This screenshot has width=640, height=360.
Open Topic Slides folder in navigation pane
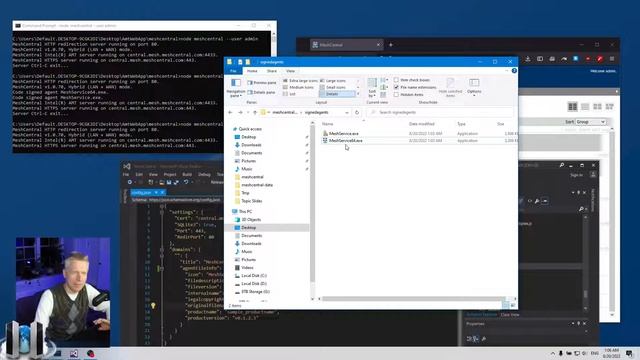tap(251, 201)
